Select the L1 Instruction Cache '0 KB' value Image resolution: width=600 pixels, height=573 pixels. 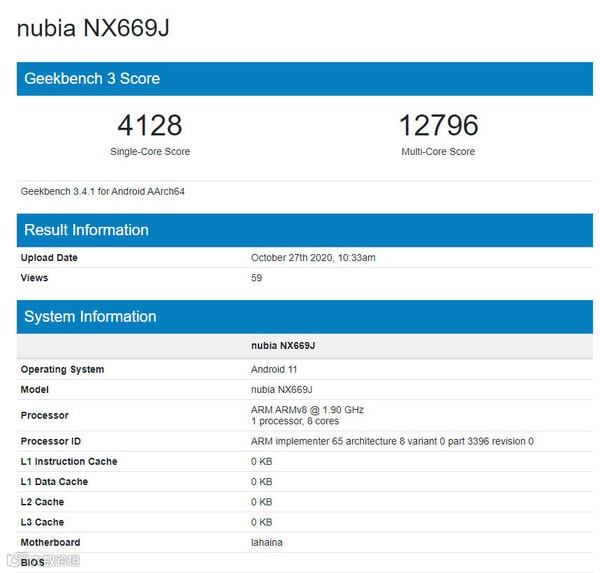[x=262, y=462]
